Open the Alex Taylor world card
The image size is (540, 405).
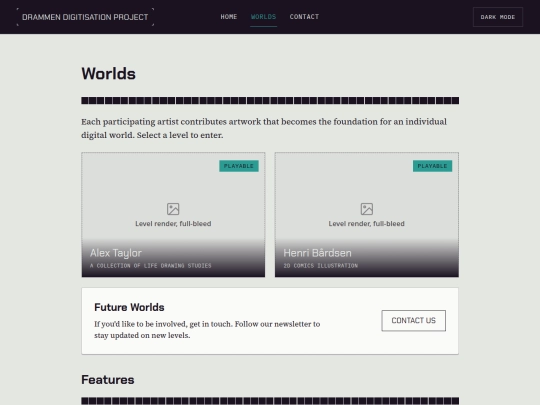[173, 215]
